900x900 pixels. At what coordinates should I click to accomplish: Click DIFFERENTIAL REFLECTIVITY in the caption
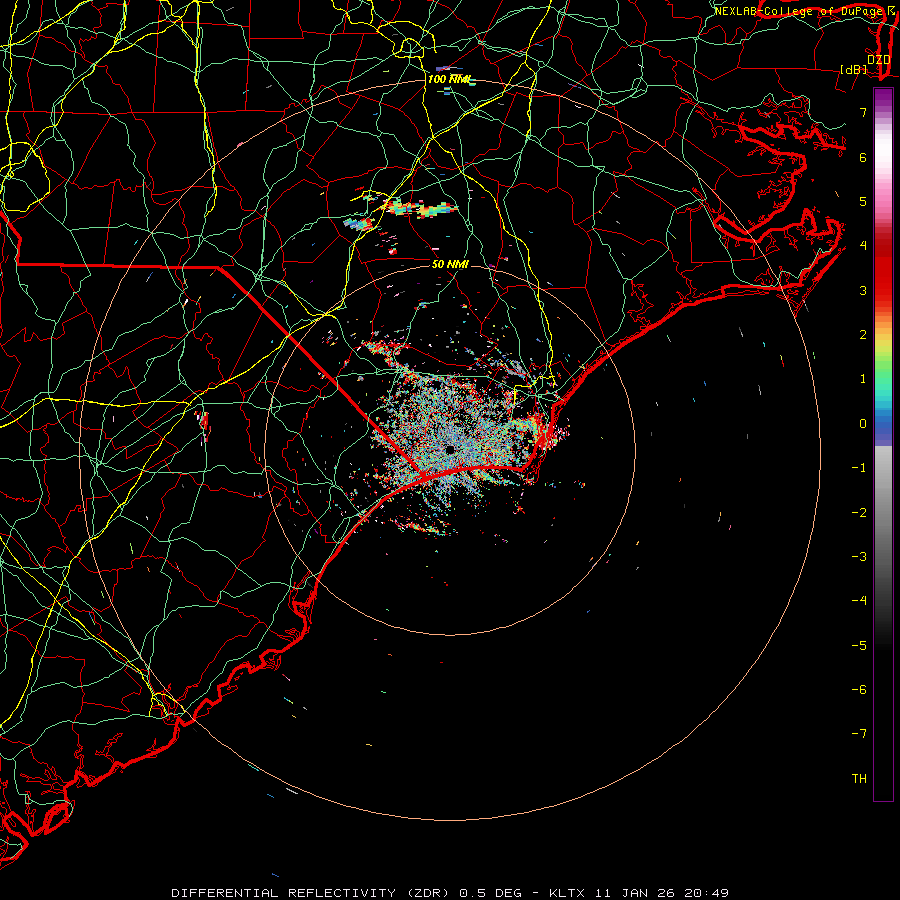pyautogui.click(x=284, y=893)
